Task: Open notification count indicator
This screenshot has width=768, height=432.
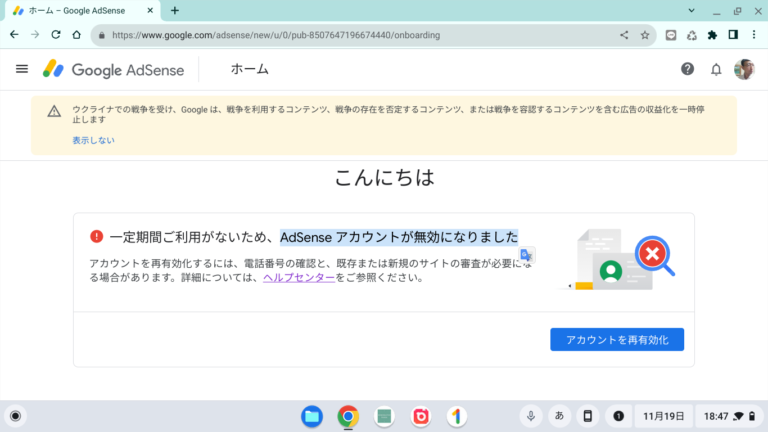Action: [x=619, y=416]
